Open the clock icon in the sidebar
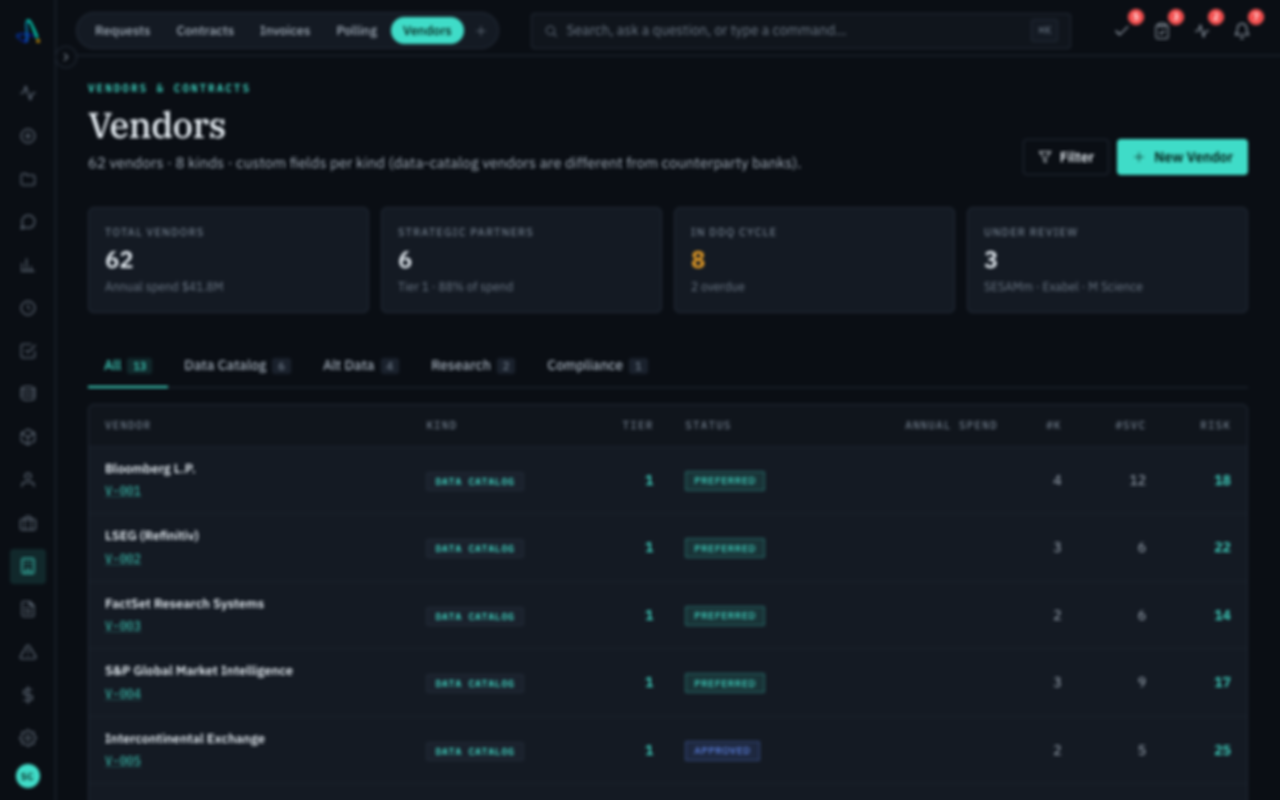This screenshot has width=1280, height=800. [28, 308]
